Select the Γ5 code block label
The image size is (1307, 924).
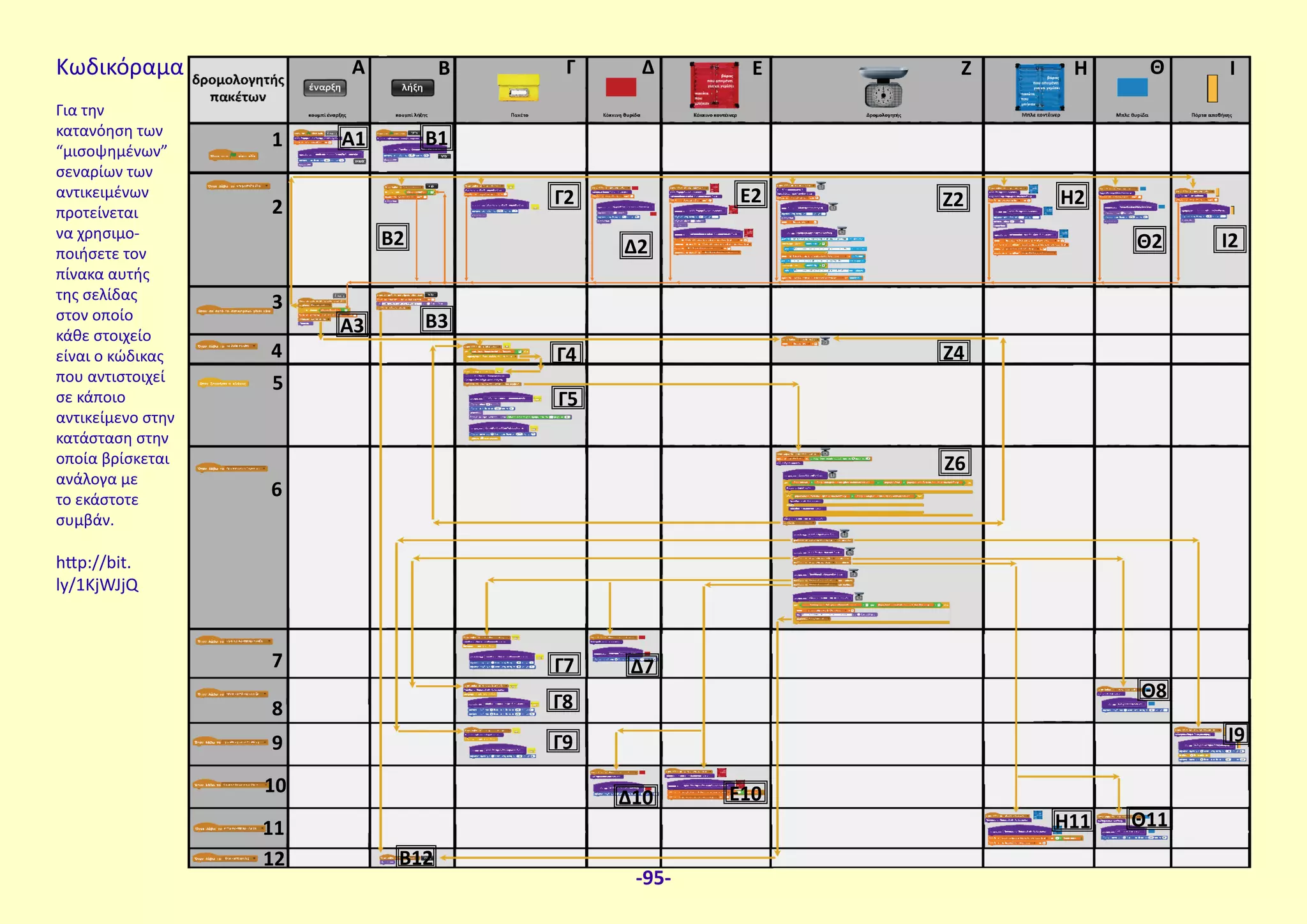click(568, 399)
